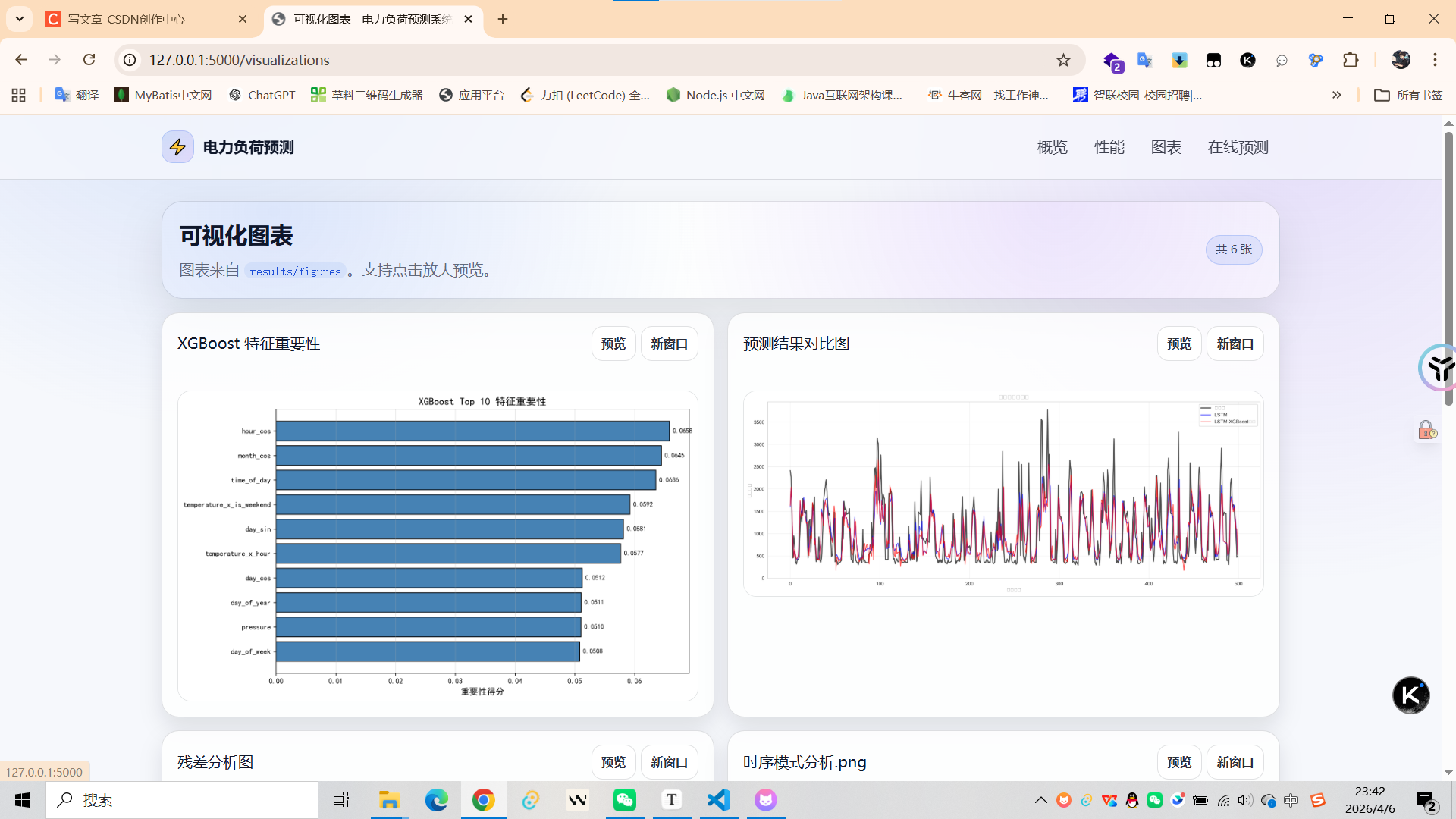
Task: Open WeChat from the taskbar
Action: pyautogui.click(x=625, y=800)
